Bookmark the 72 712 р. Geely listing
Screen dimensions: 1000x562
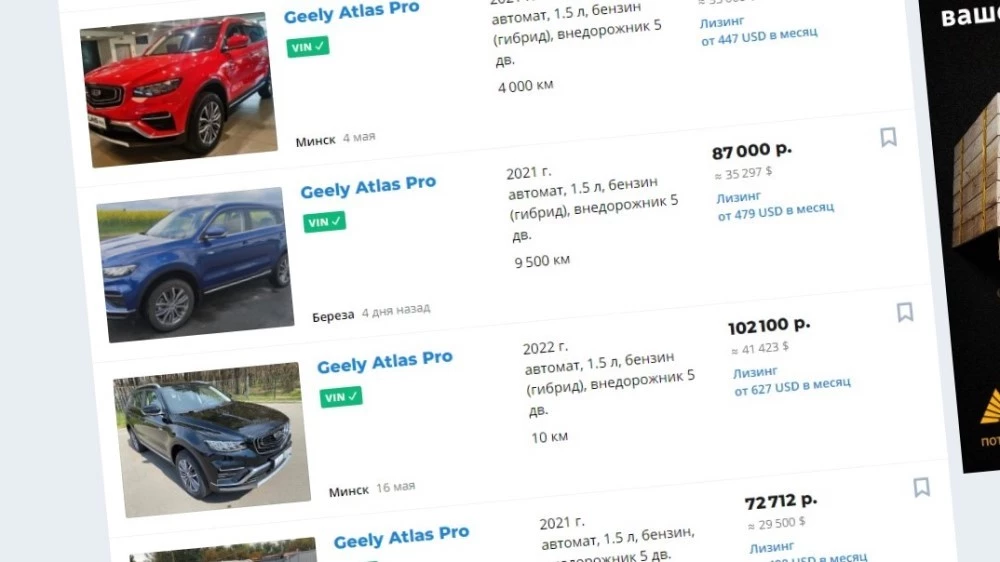pos(922,487)
